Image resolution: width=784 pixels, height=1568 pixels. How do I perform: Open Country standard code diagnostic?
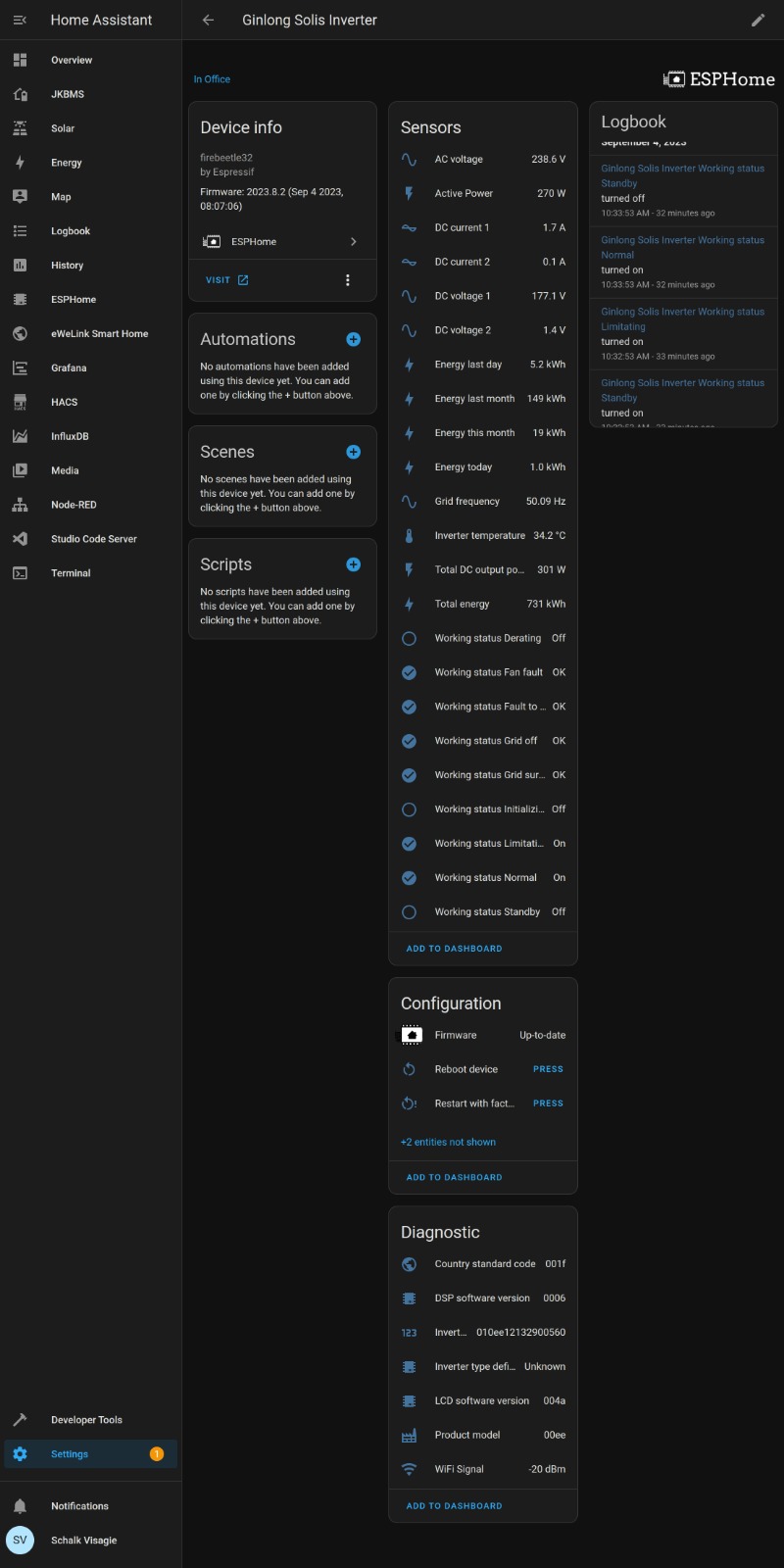[483, 1264]
